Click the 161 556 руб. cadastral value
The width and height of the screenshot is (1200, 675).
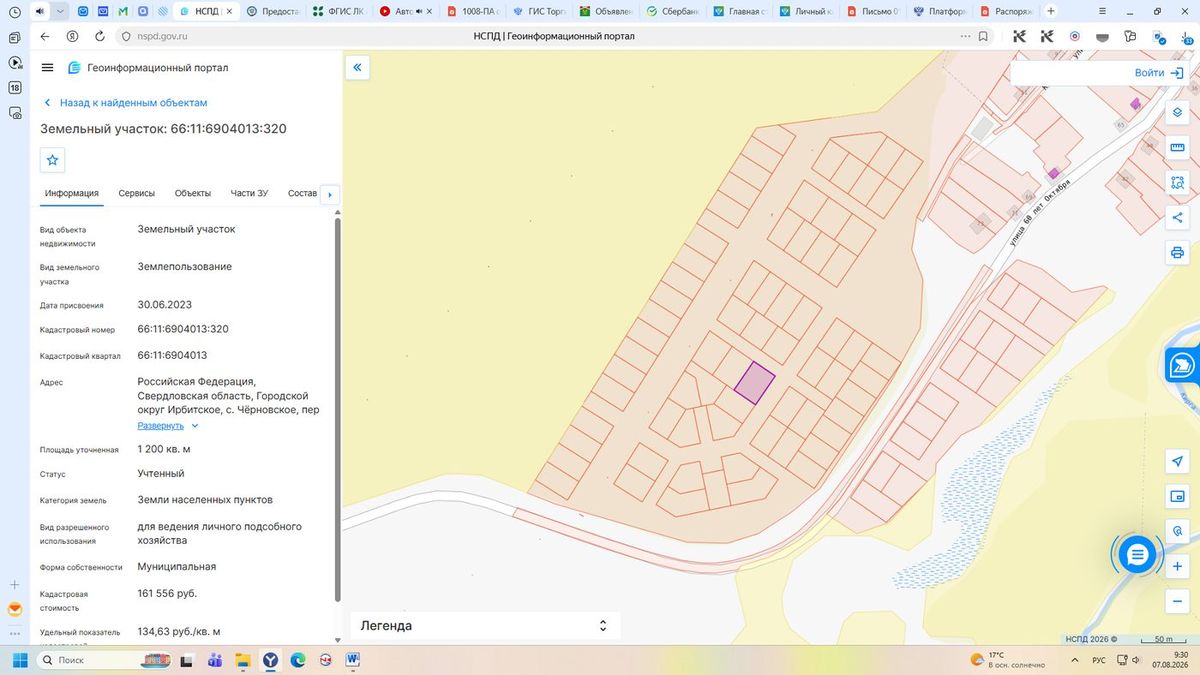click(x=167, y=593)
